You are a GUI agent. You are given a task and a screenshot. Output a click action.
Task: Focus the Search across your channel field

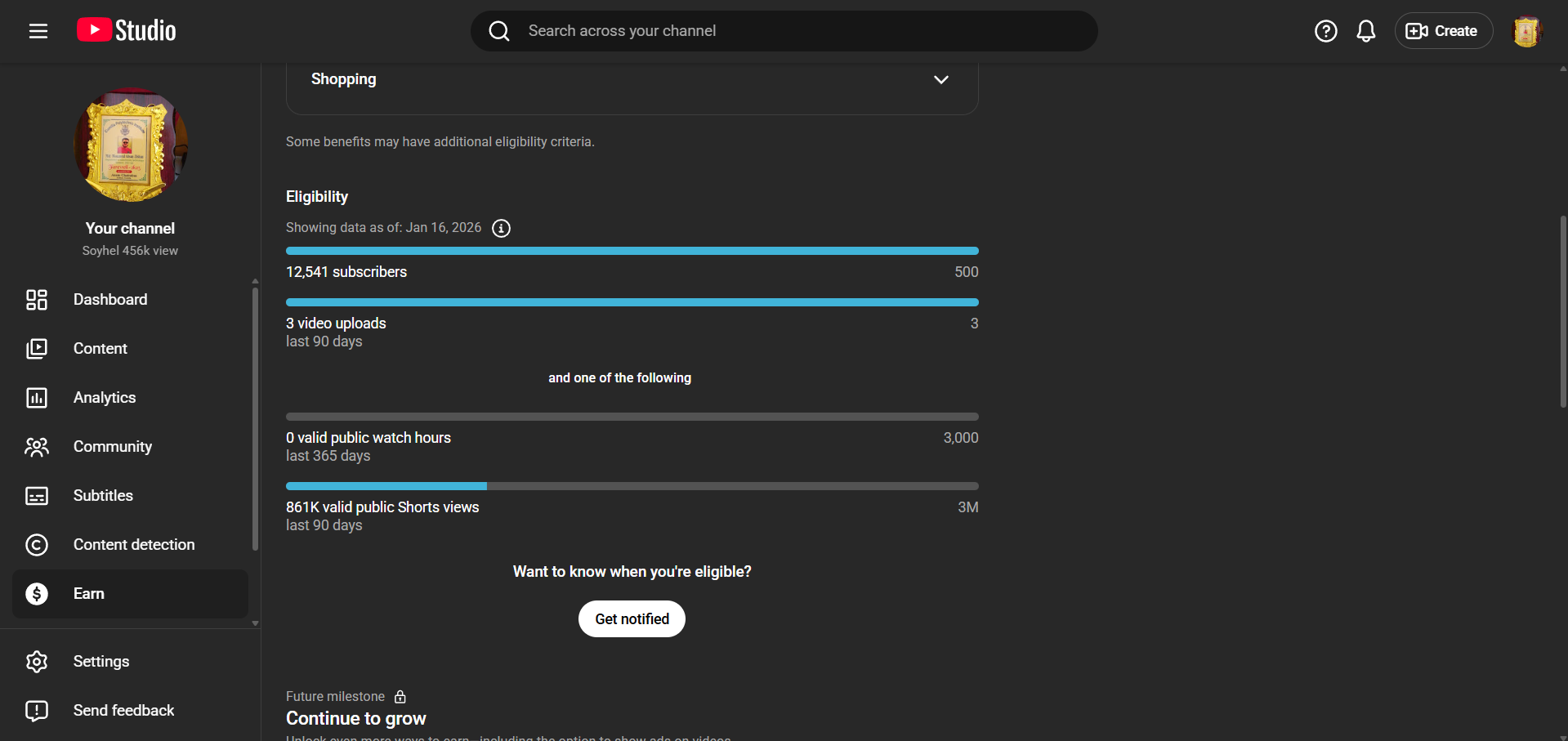pos(784,31)
